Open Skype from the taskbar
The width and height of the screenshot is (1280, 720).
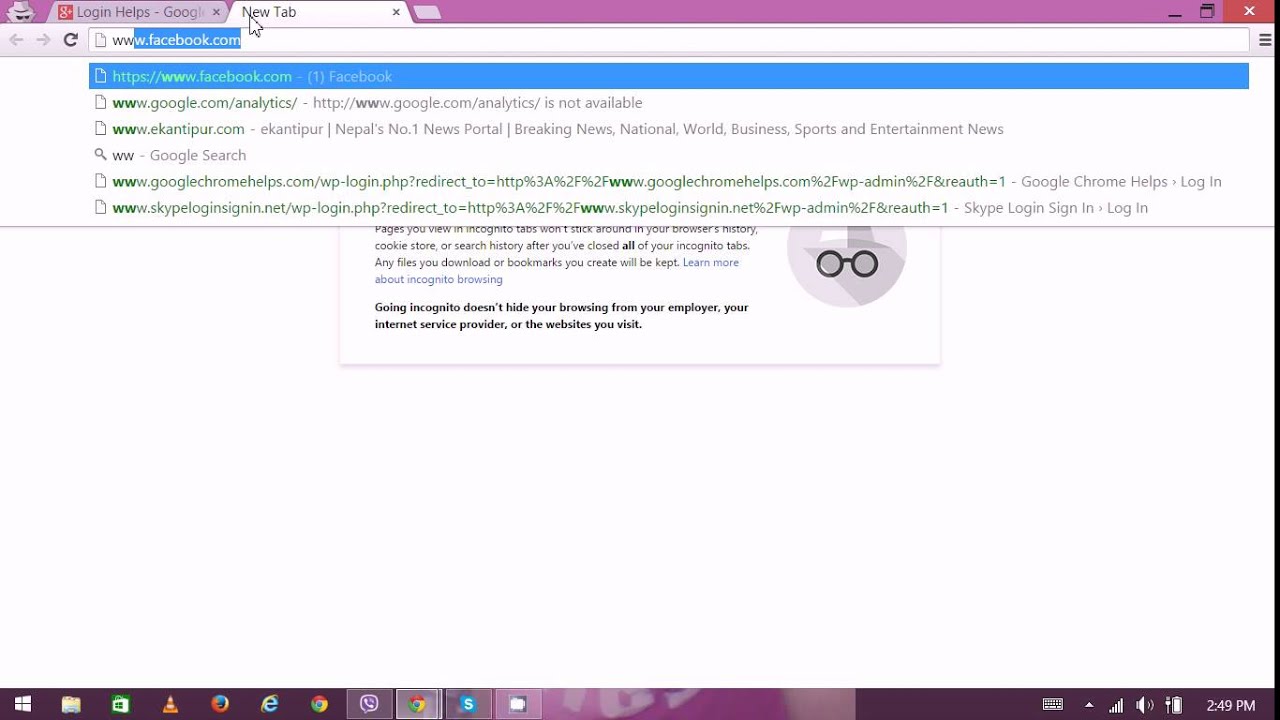pyautogui.click(x=467, y=704)
